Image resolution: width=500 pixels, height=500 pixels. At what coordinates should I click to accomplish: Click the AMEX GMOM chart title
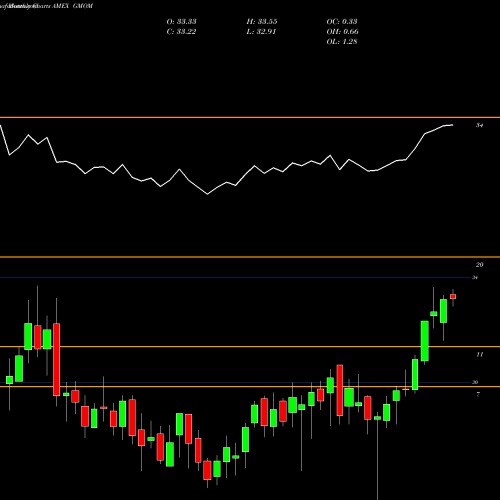(x=73, y=6)
